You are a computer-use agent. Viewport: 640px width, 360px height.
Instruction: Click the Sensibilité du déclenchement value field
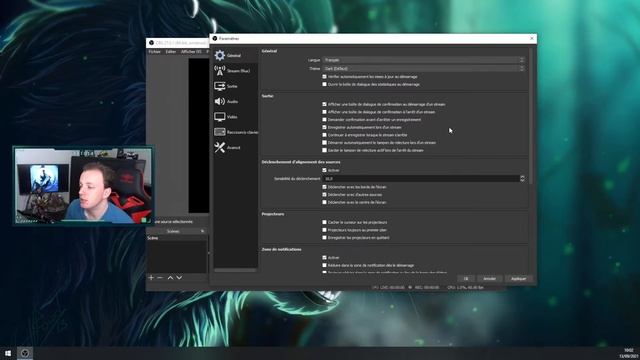click(x=421, y=178)
